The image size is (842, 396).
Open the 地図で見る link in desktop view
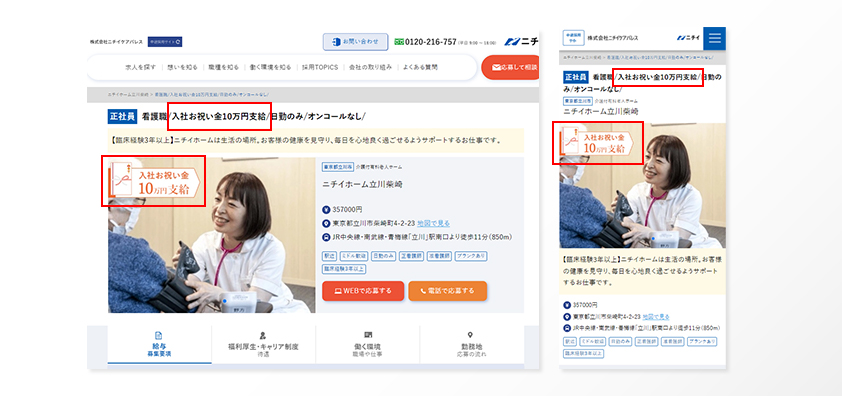tap(433, 223)
